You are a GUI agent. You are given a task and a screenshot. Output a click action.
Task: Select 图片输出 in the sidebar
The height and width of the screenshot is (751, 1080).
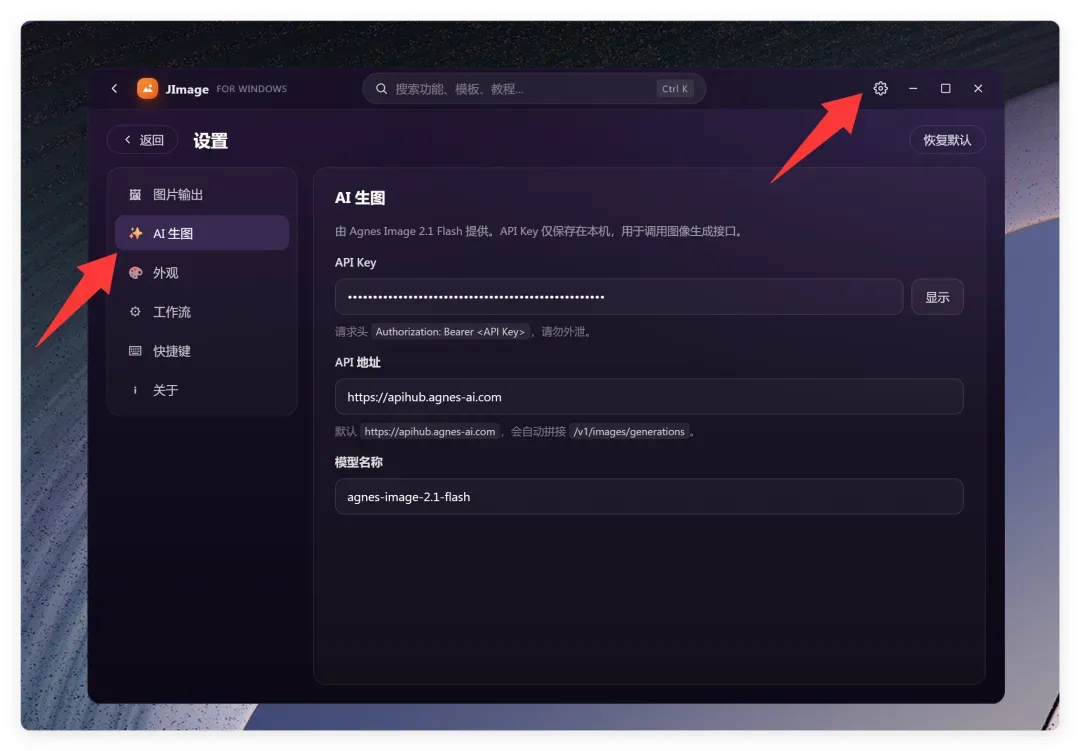[202, 194]
